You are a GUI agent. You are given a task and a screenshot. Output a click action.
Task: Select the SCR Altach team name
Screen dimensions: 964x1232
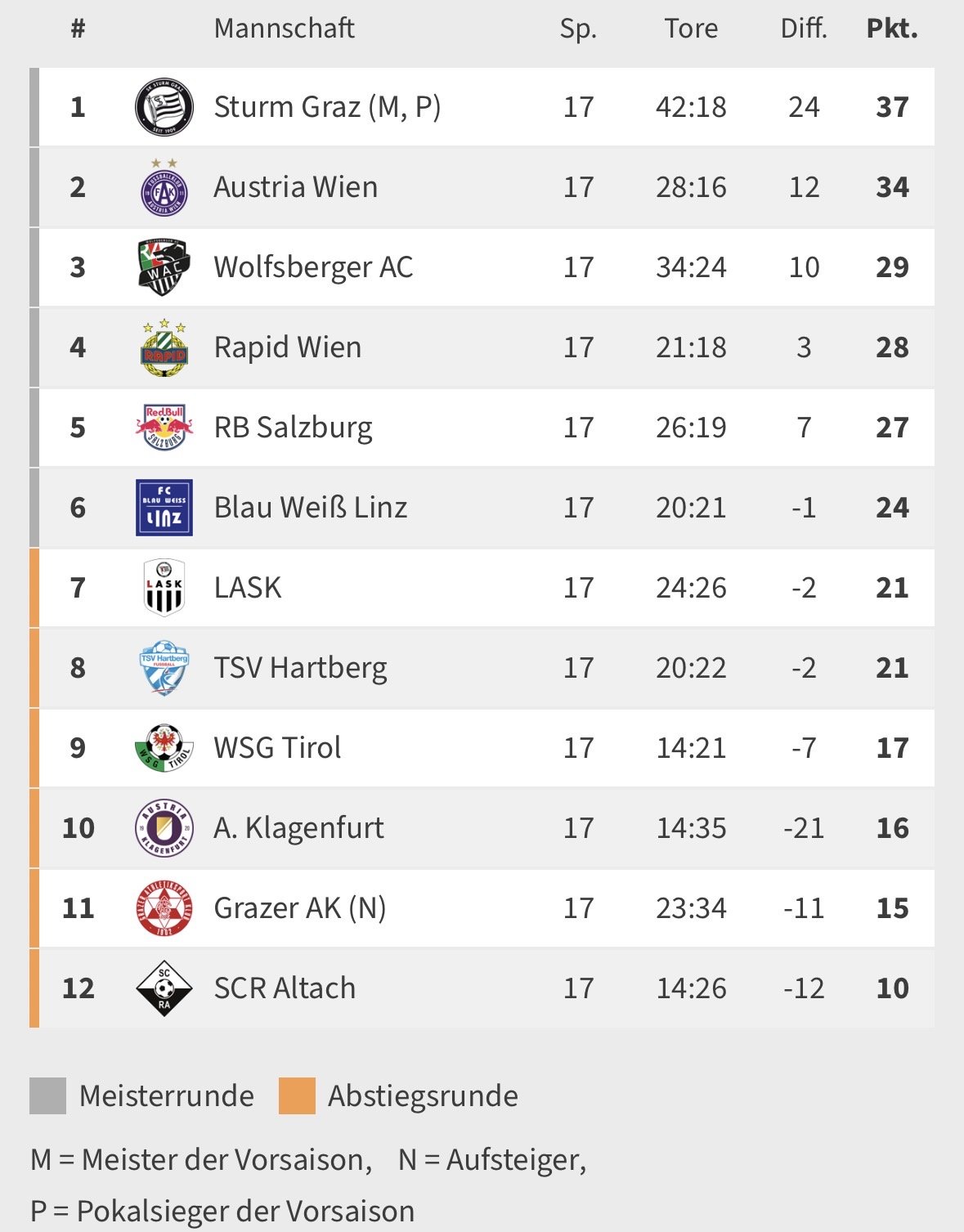point(285,988)
